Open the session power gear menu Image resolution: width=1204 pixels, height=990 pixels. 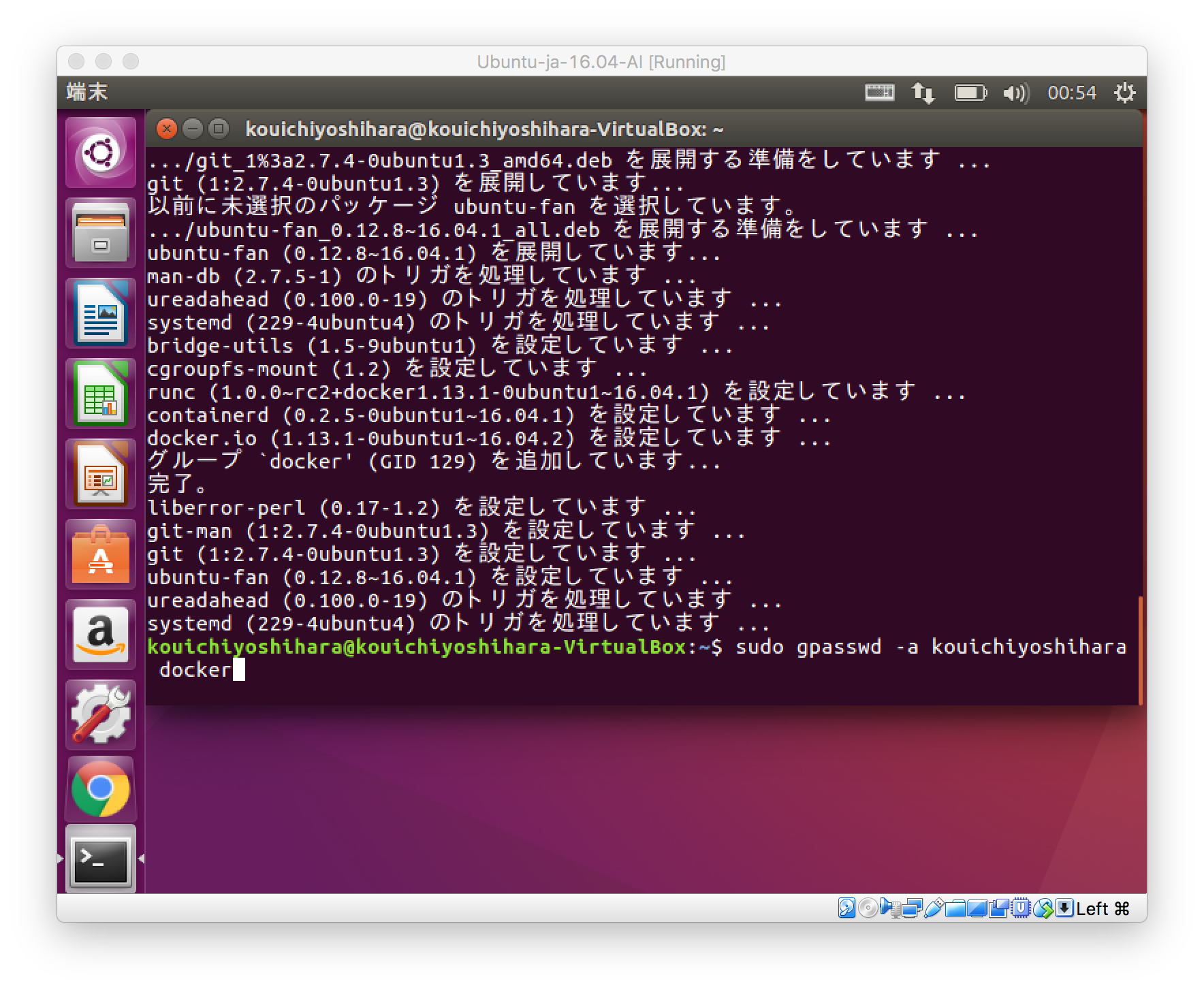1125,92
